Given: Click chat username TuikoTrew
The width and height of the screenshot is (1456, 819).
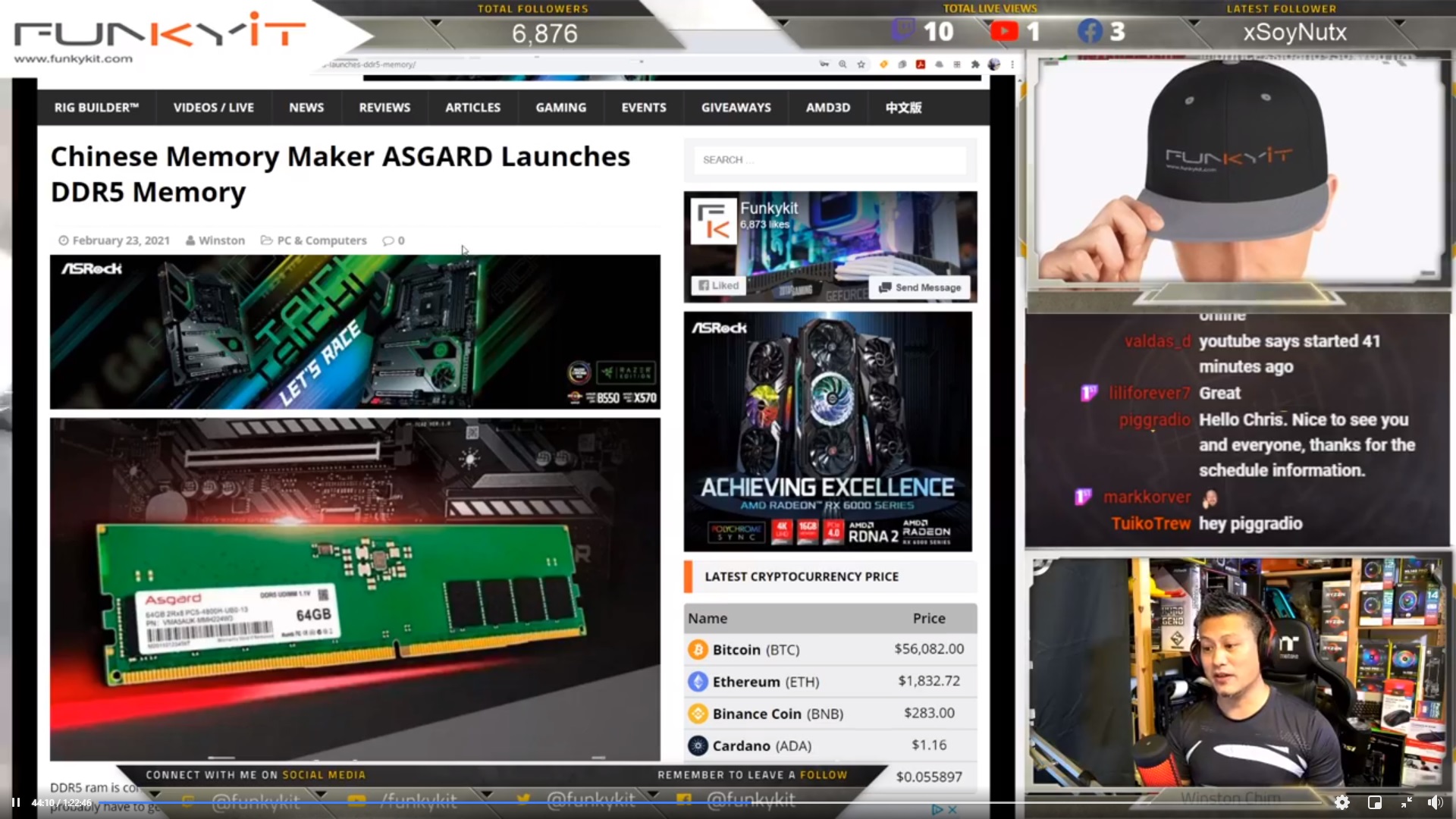Looking at the screenshot, I should coord(1151,523).
